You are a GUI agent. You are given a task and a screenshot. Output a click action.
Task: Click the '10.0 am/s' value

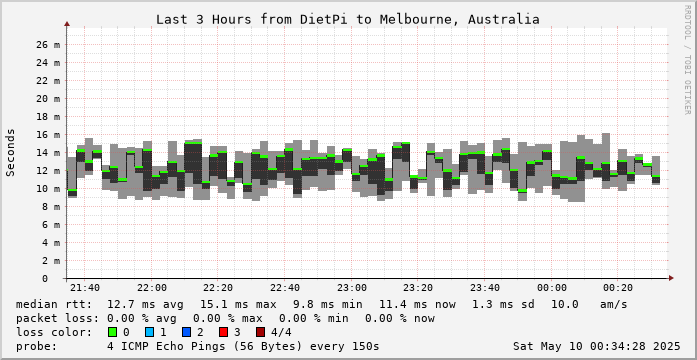(x=589, y=305)
